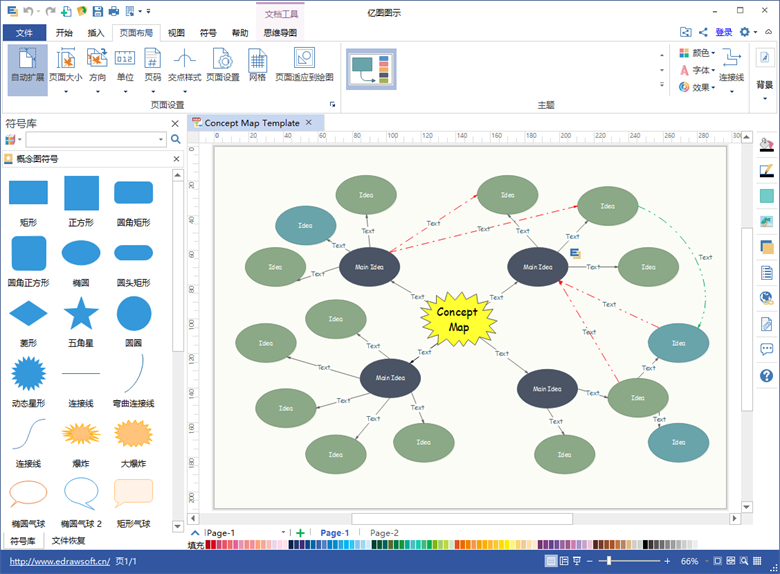Image resolution: width=780 pixels, height=574 pixels.
Task: Click the 登录 login link
Action: click(724, 32)
